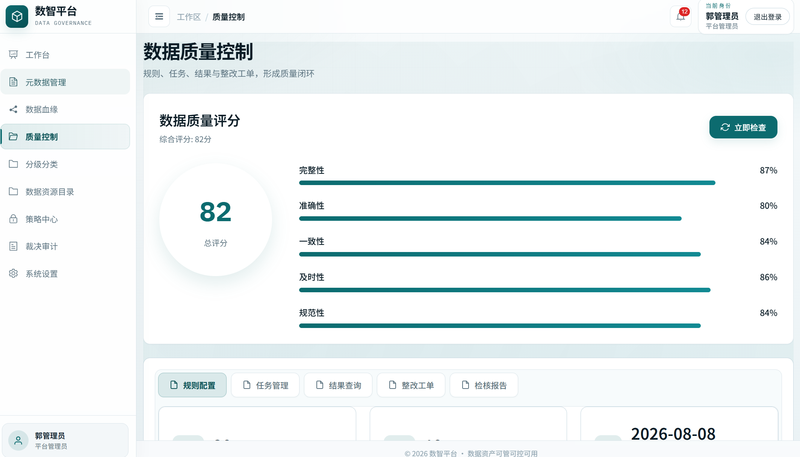Click the refresh icon in the 立即检查 button
Viewport: 800px width, 457px height.
(x=724, y=127)
